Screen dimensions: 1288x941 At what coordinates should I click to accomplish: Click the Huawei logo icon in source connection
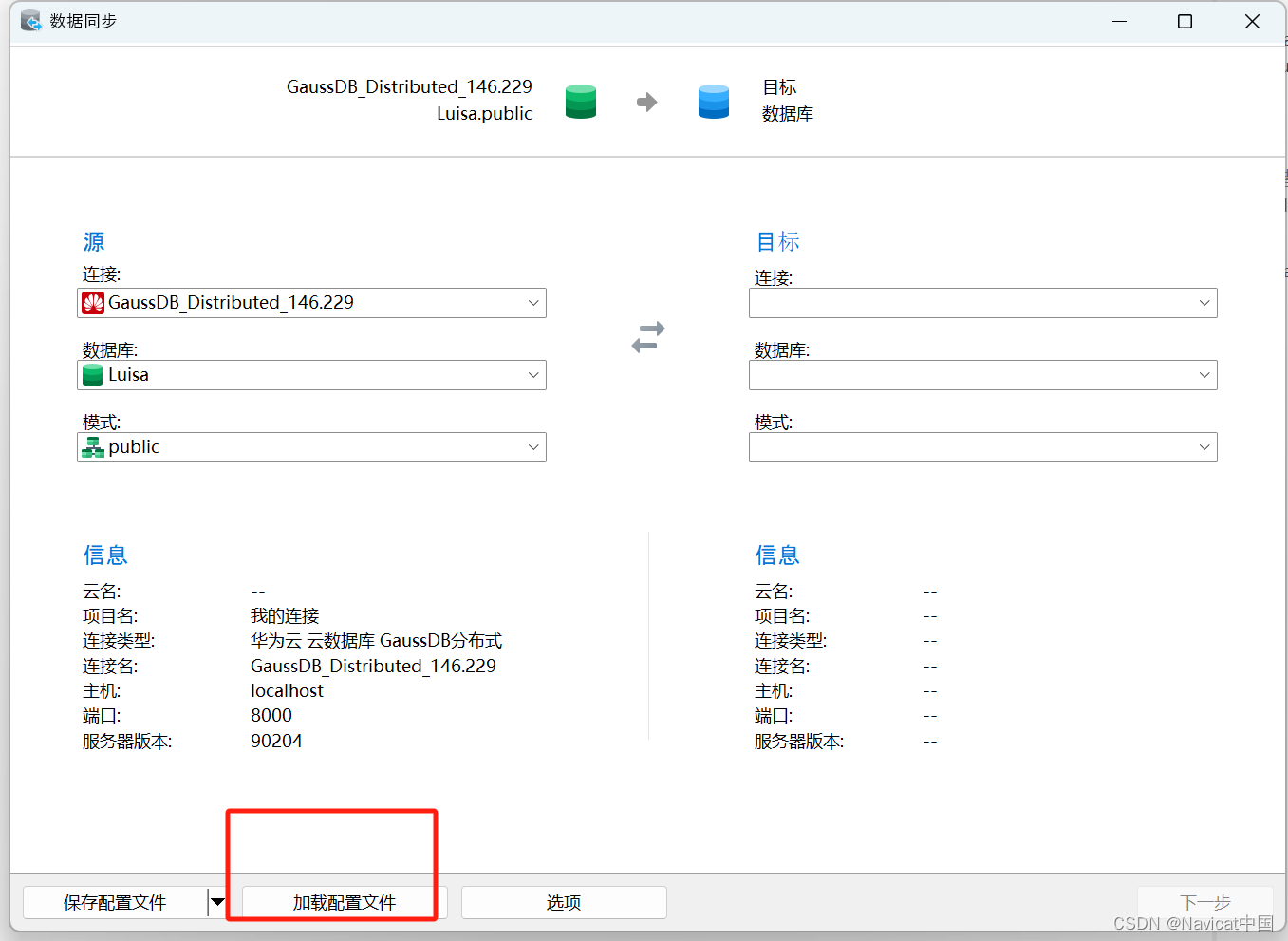[93, 303]
